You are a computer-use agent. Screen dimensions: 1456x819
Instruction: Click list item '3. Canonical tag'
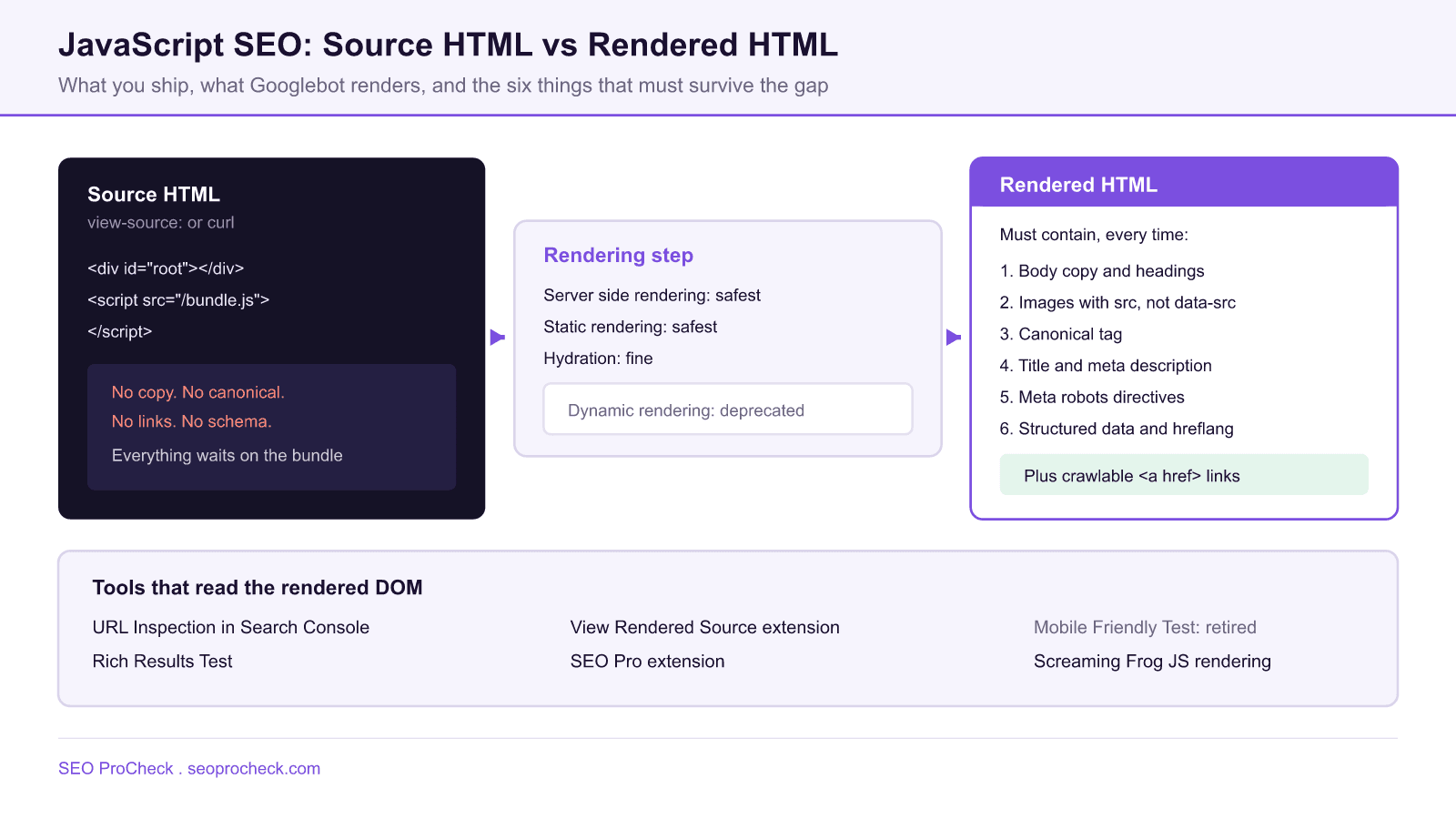(1061, 334)
